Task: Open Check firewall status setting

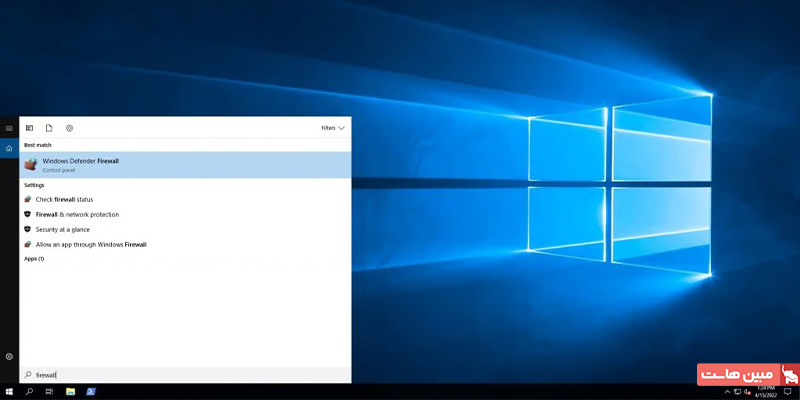Action: tap(185, 199)
